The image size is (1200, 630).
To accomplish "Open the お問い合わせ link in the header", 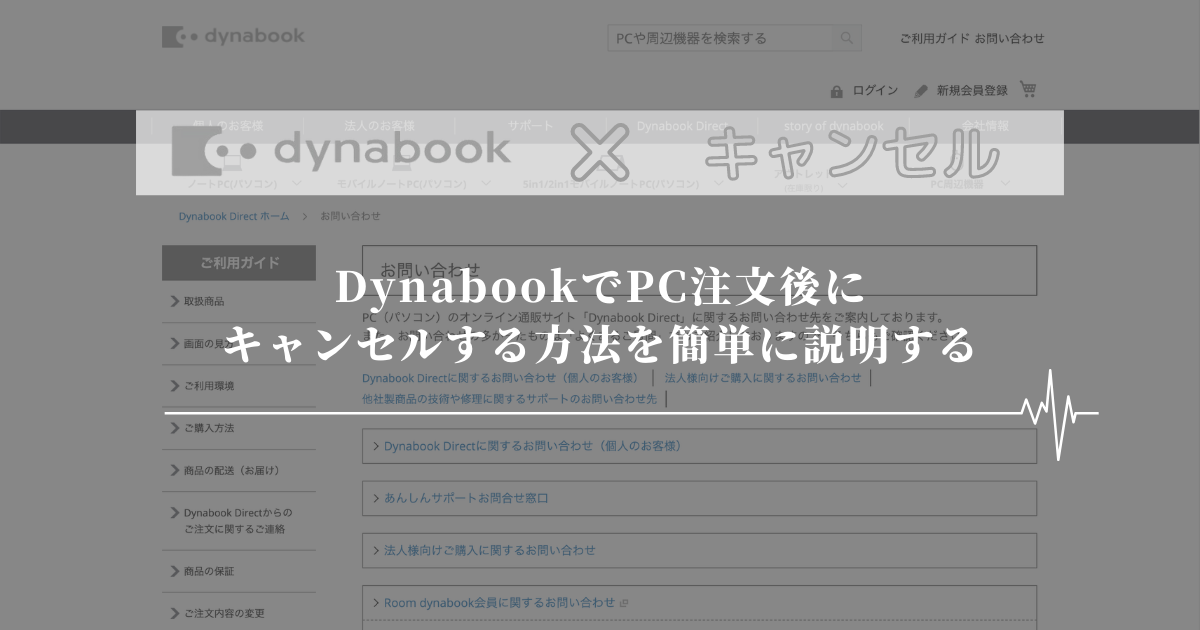I will [x=1010, y=39].
